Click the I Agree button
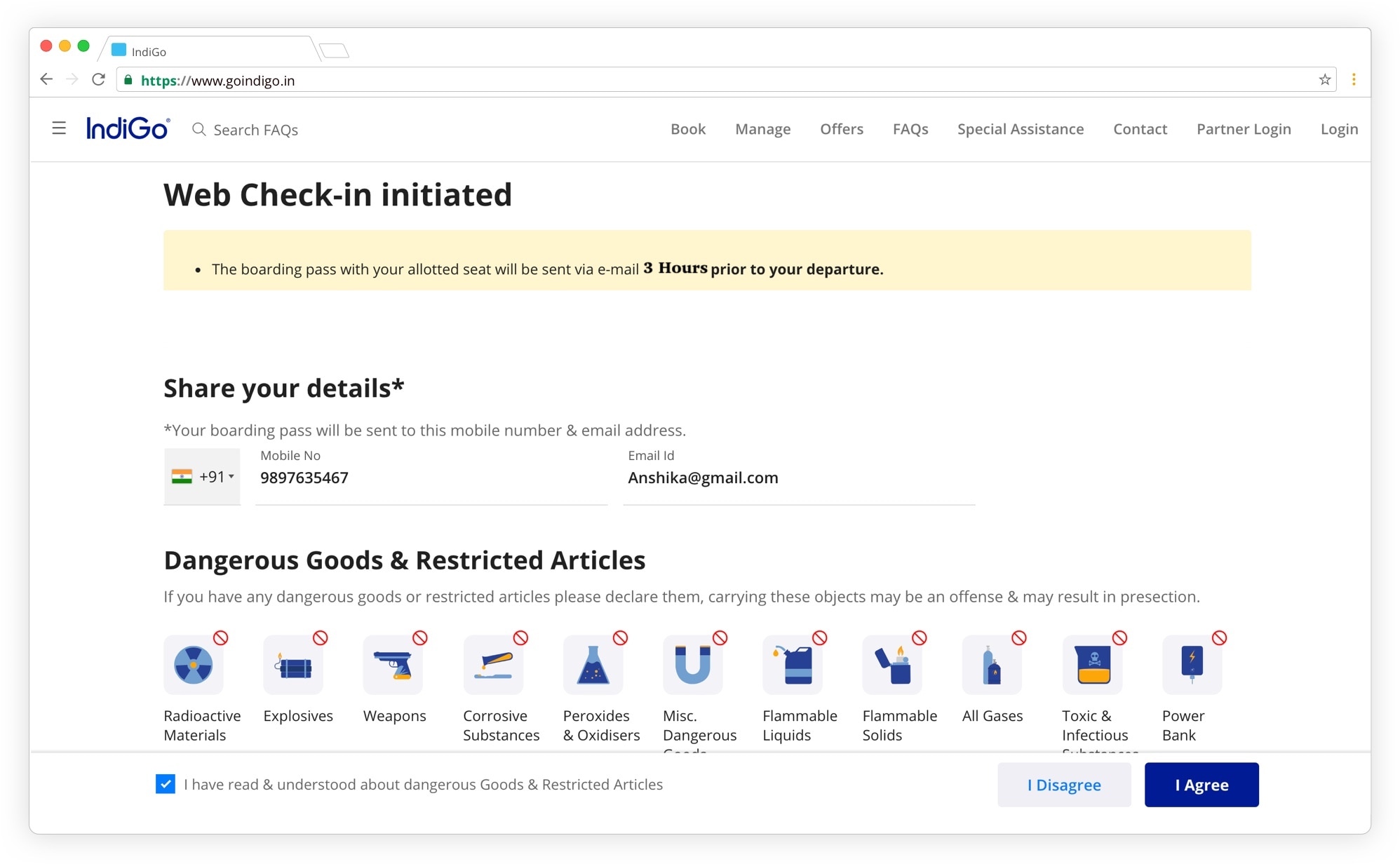Screen dimensions: 1400x864 pyautogui.click(x=1202, y=785)
